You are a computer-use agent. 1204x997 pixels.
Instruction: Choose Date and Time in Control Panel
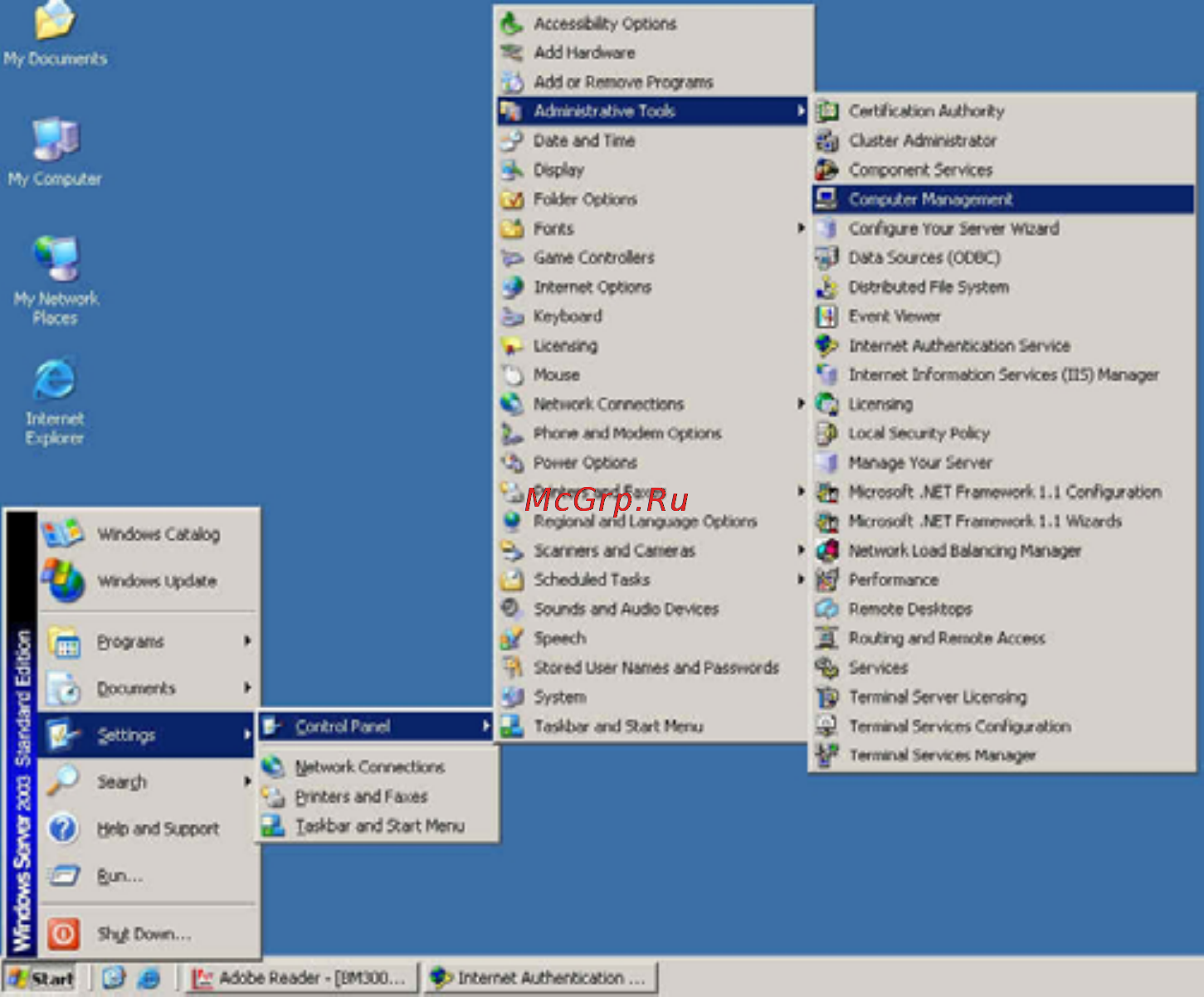coord(652,140)
